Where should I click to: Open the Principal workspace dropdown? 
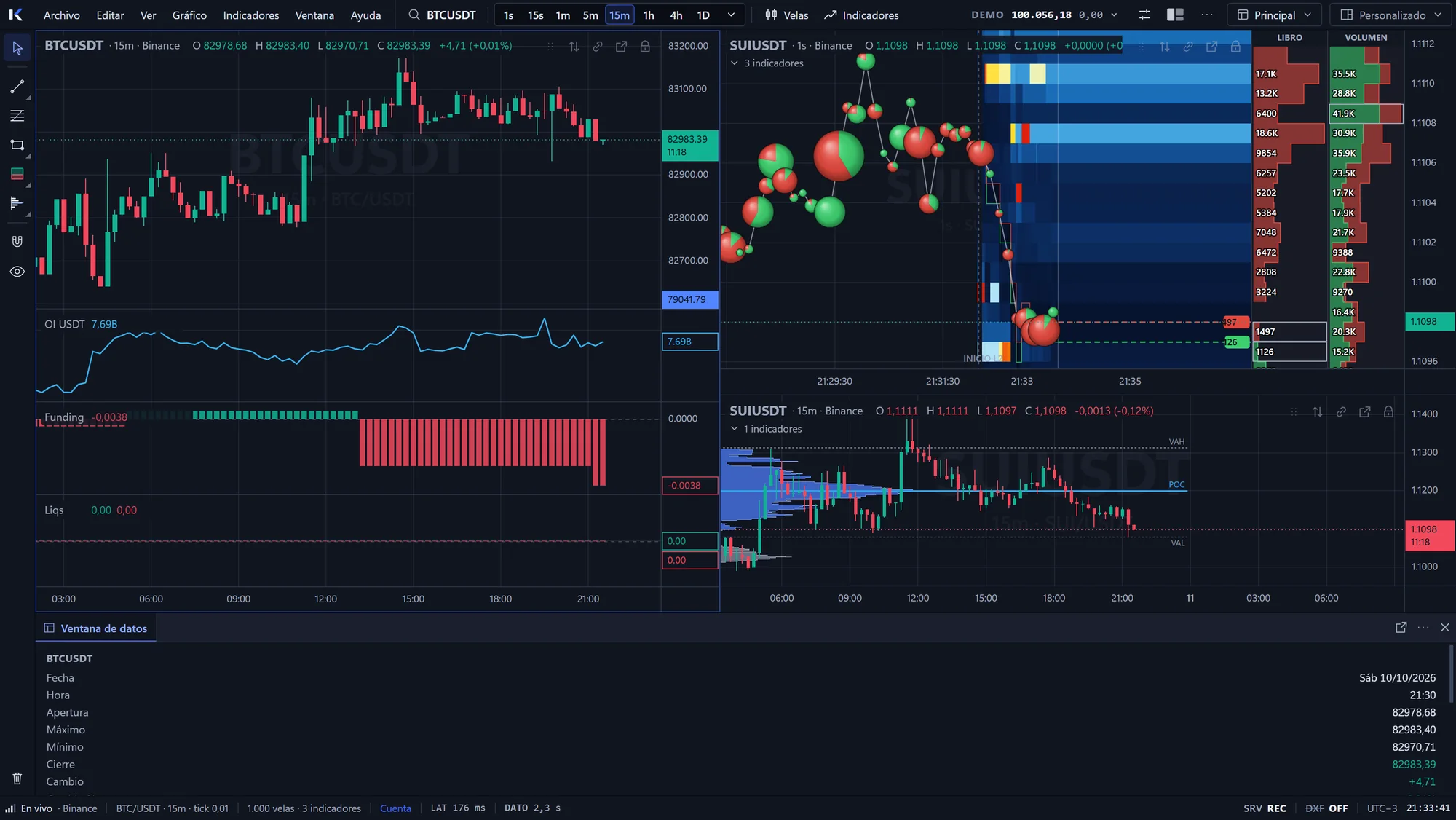(1275, 15)
